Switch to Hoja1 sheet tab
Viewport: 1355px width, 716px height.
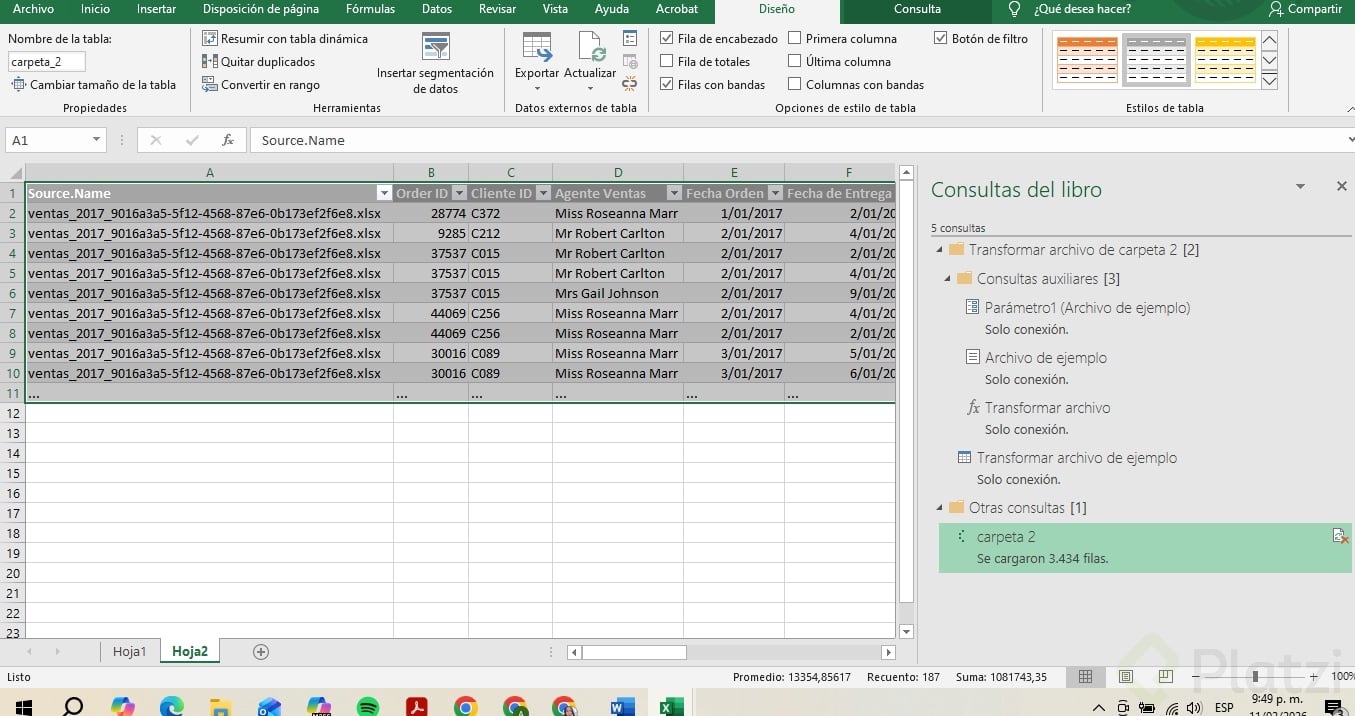tap(129, 652)
